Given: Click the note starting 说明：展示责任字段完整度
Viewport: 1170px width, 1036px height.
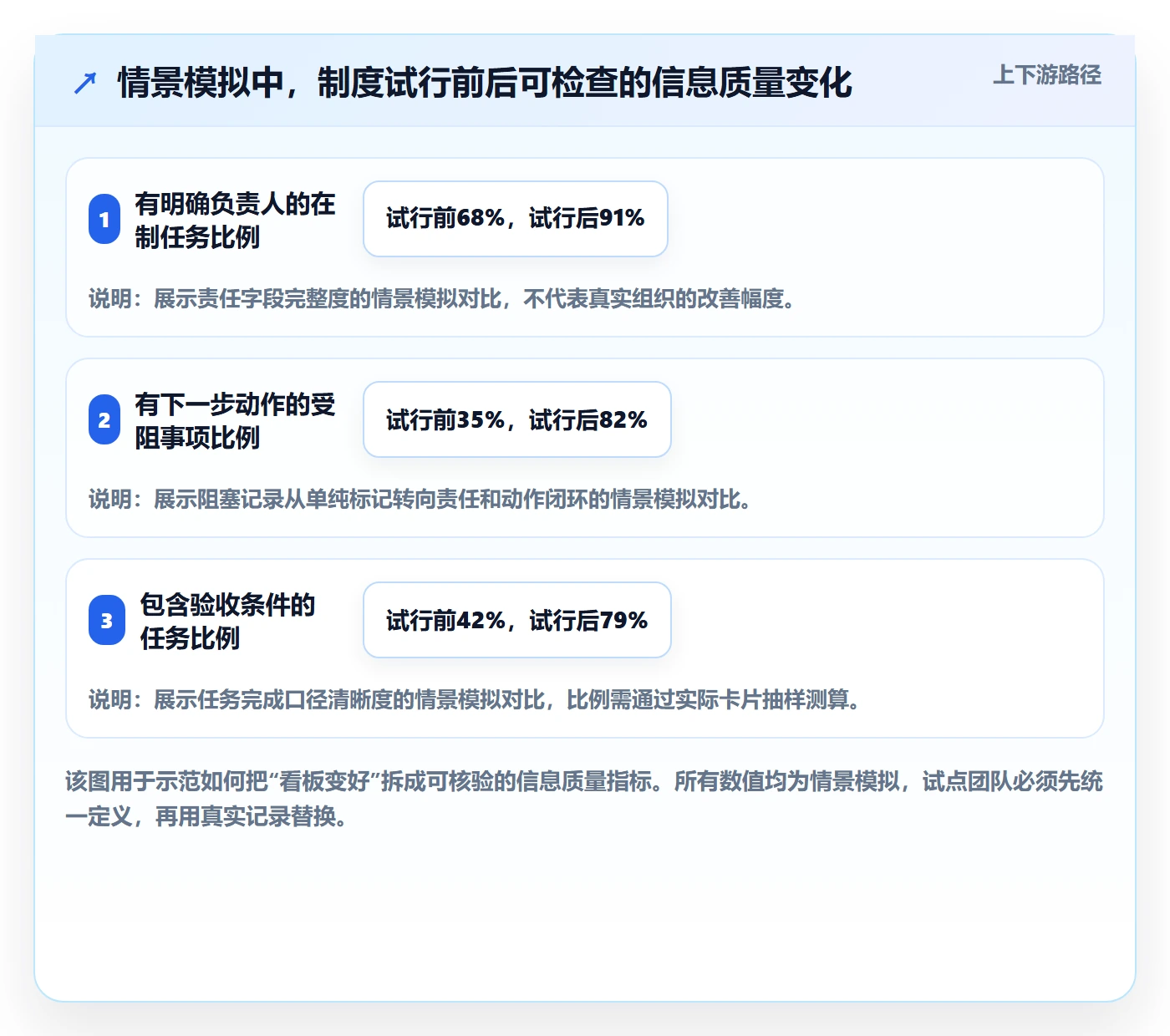Looking at the screenshot, I should point(441,298).
